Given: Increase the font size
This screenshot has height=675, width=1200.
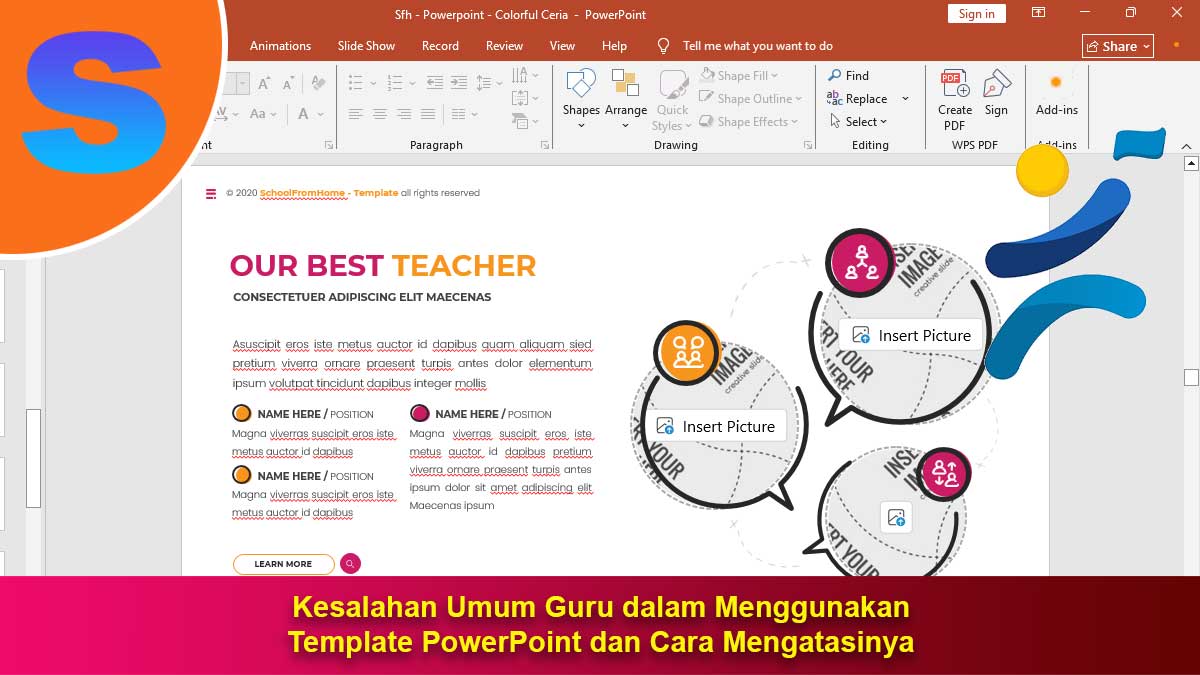Looking at the screenshot, I should click(264, 84).
